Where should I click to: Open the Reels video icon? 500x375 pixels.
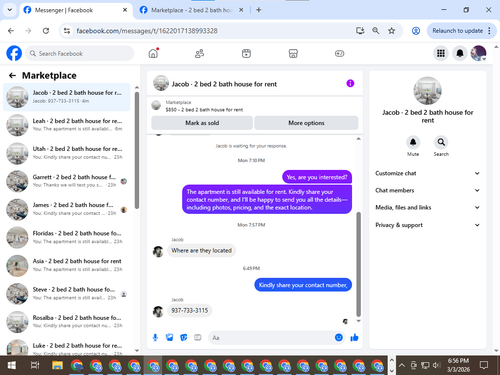pos(246,53)
